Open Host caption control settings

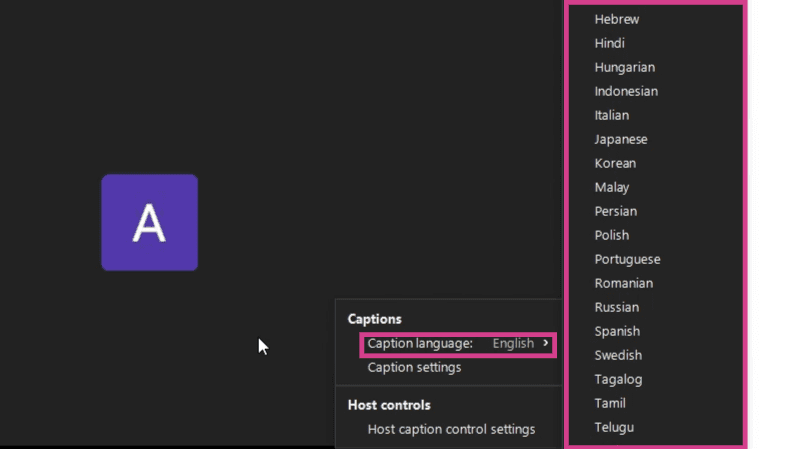tap(451, 429)
